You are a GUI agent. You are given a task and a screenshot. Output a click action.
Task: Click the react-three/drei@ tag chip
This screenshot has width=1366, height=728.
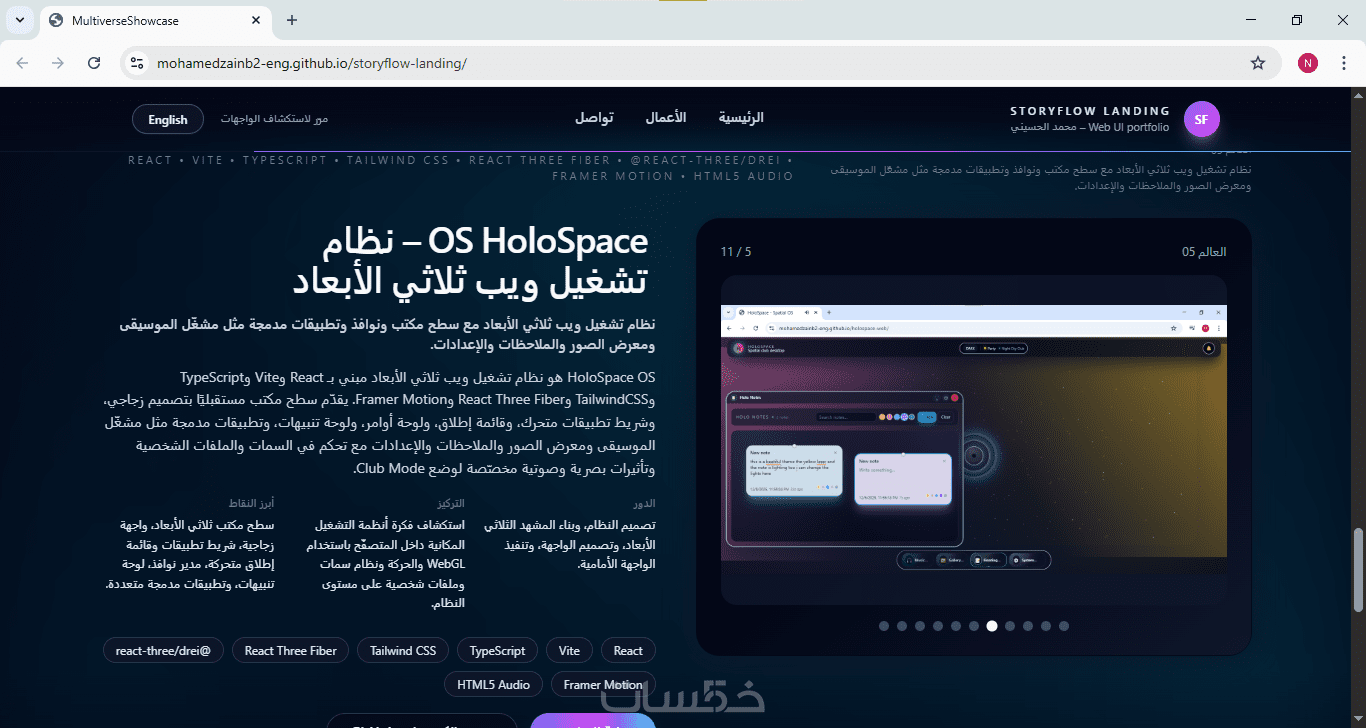(164, 651)
